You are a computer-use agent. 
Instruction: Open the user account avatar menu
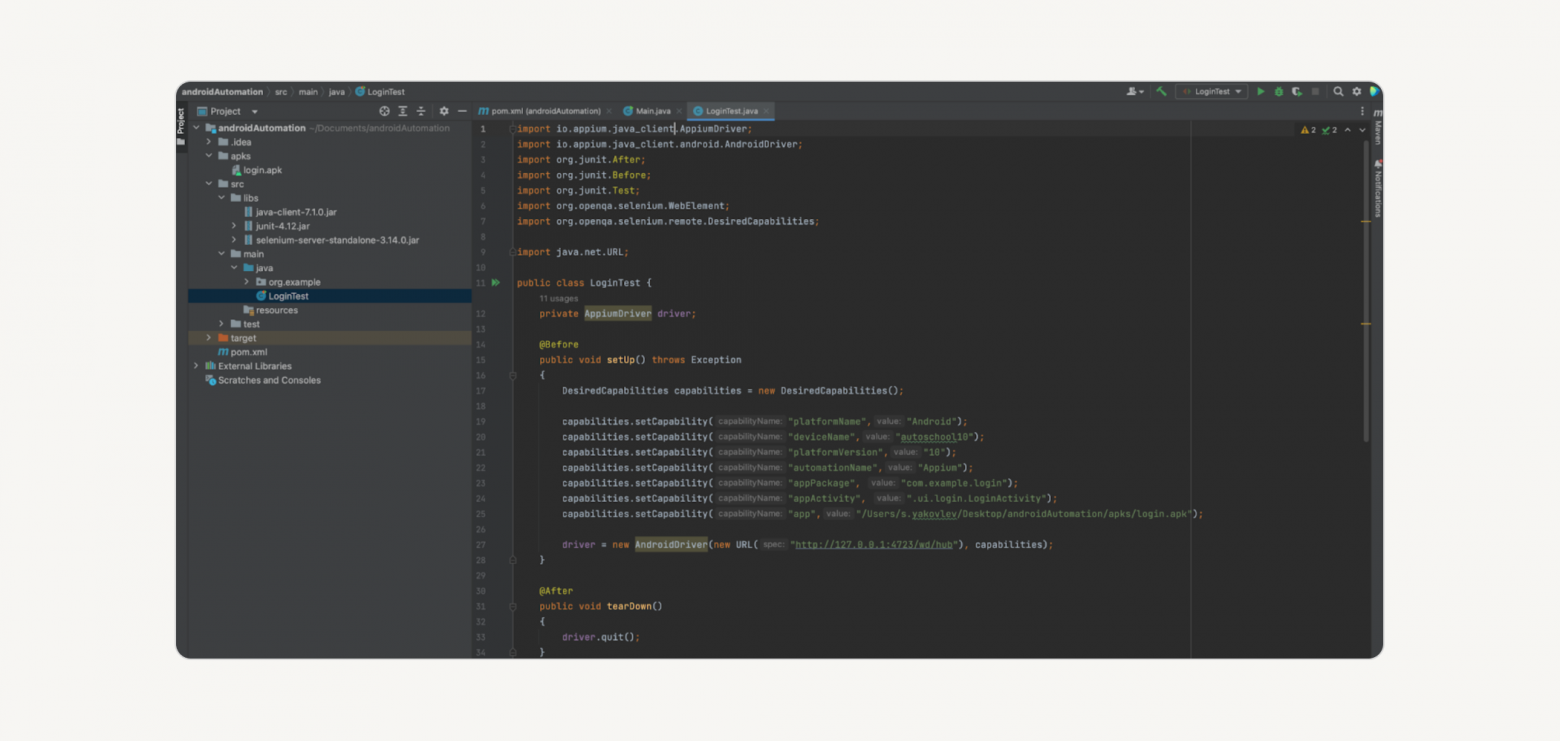[x=1135, y=91]
